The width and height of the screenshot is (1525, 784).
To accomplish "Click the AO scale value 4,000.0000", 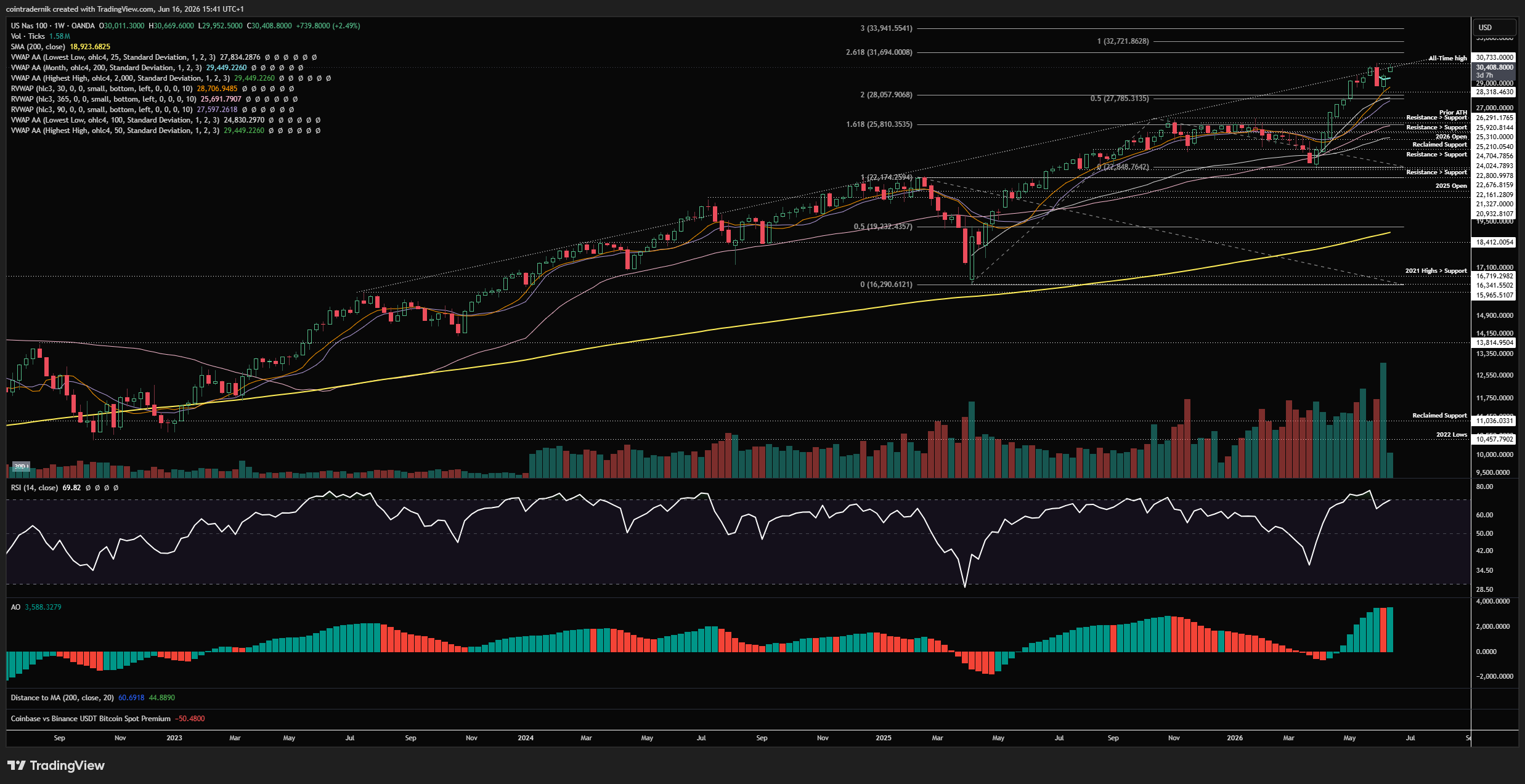I will (1493, 602).
